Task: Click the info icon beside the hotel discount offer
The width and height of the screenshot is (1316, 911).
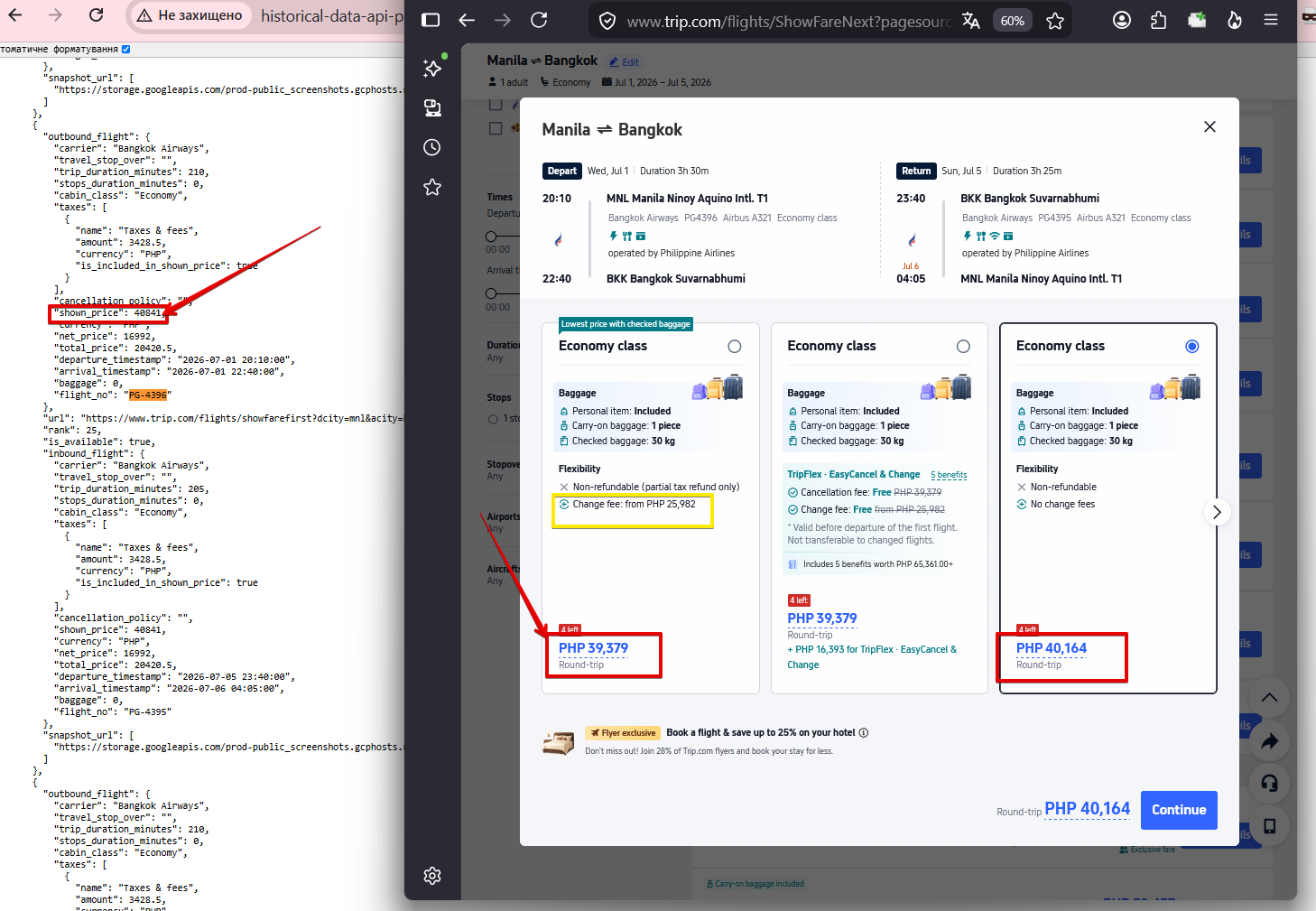Action: coord(864,733)
